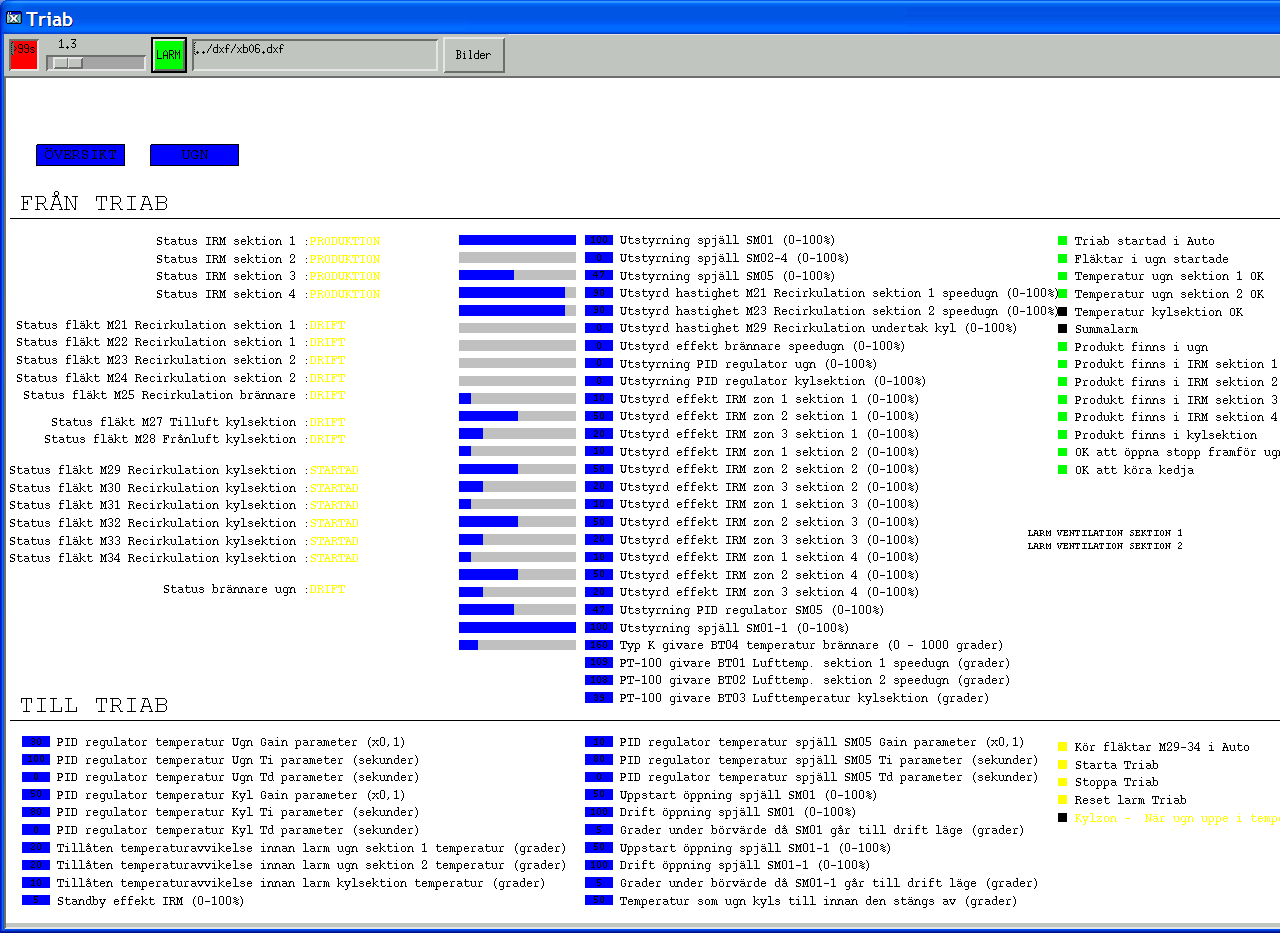1280x933 pixels.
Task: Edit value field Temperatur som ugn kyls till
Action: pos(599,901)
